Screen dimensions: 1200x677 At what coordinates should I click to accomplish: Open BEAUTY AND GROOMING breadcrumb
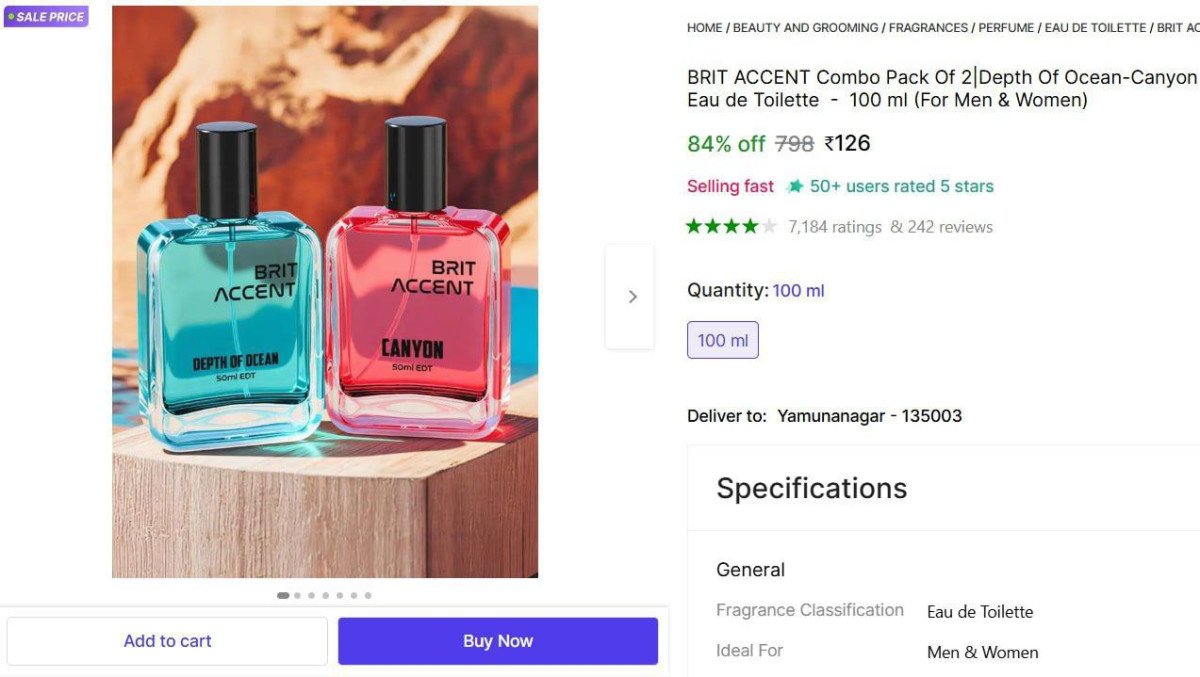click(x=805, y=28)
